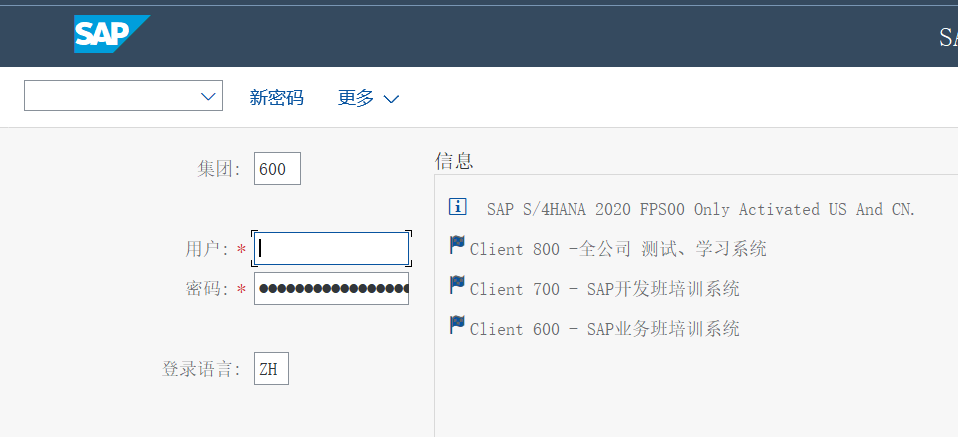The height and width of the screenshot is (437, 958).
Task: Click the SAP logo in header
Action: pyautogui.click(x=112, y=34)
